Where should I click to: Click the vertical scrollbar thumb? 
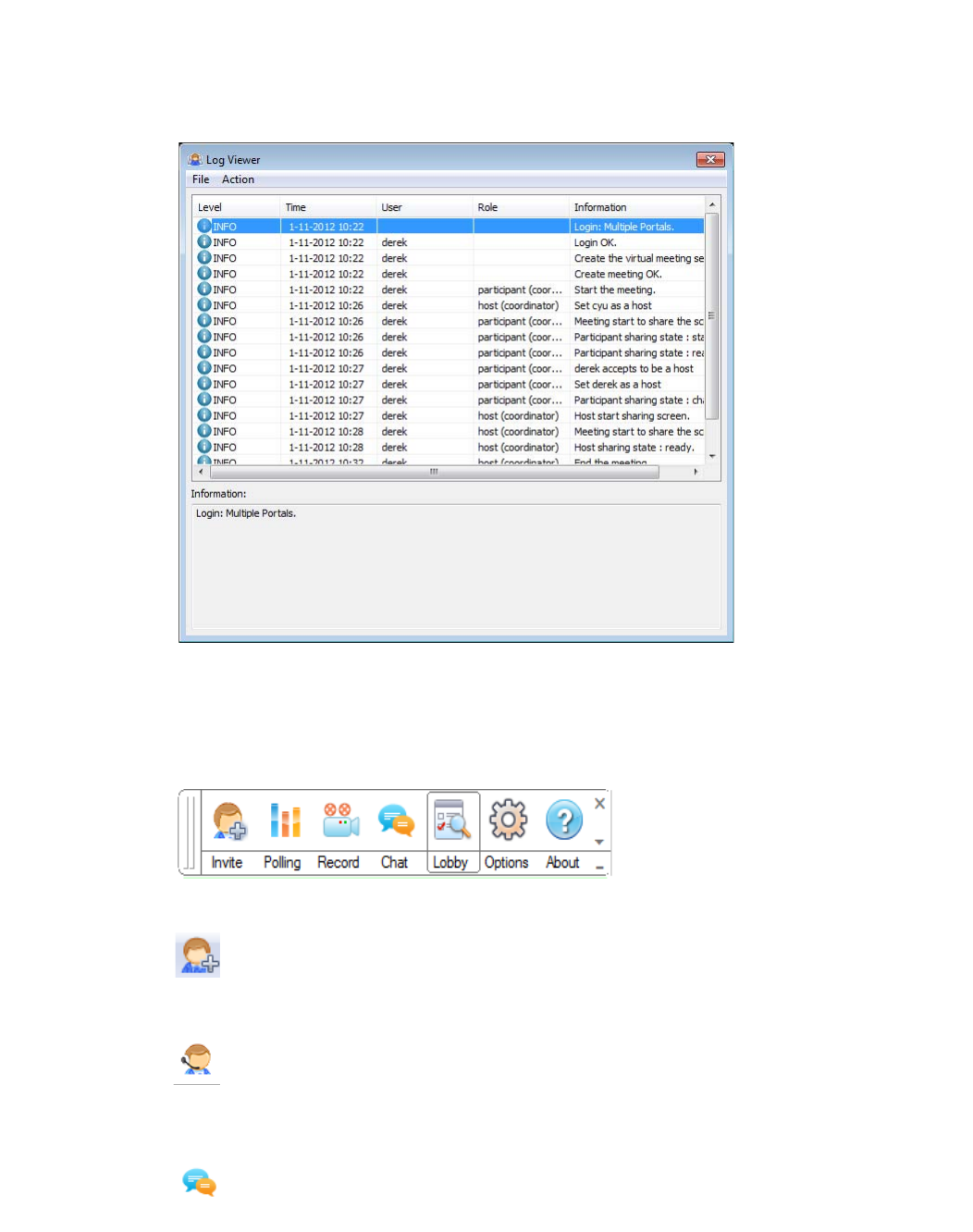[x=712, y=316]
